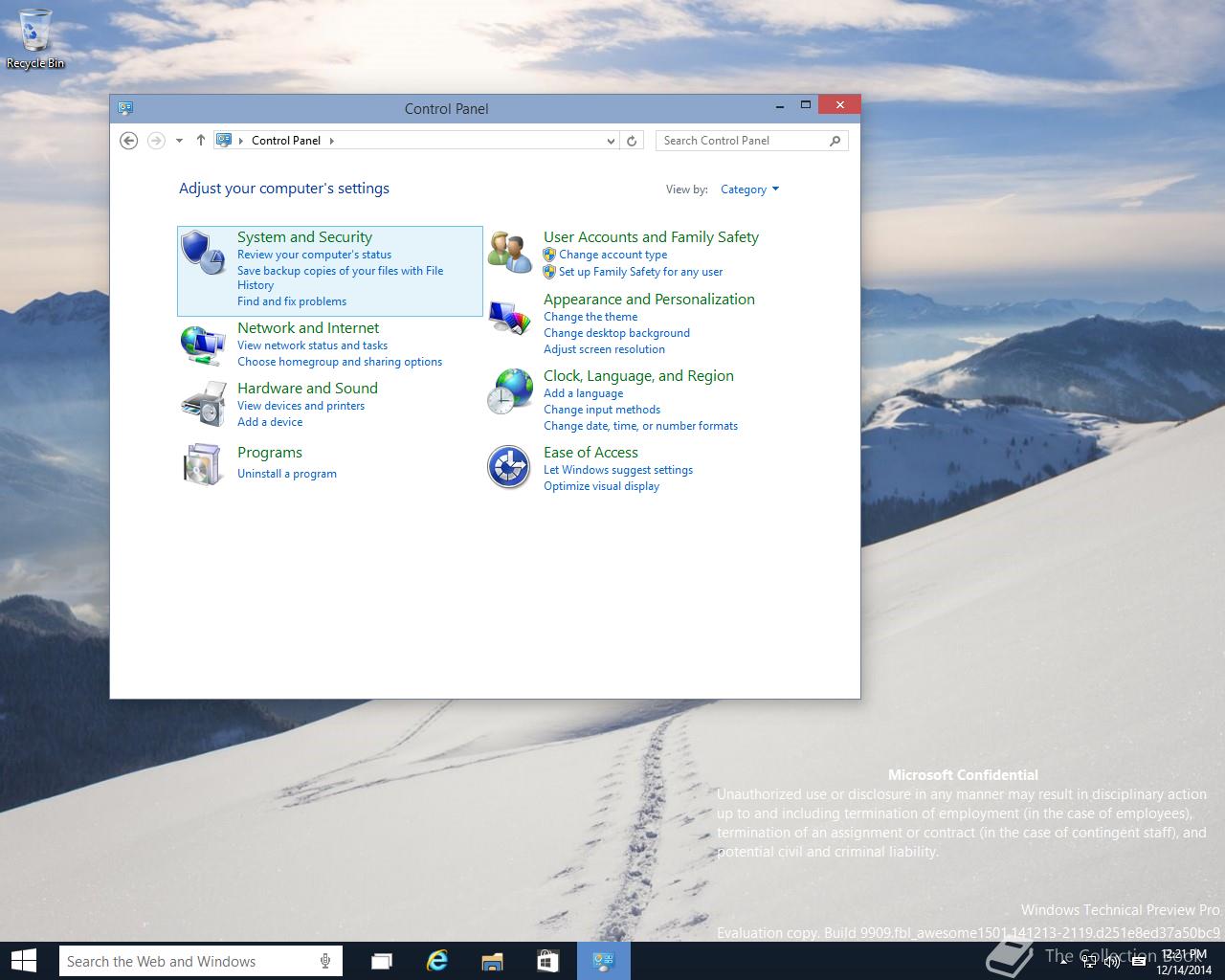Click the Search the Web and Windows box

[201, 961]
